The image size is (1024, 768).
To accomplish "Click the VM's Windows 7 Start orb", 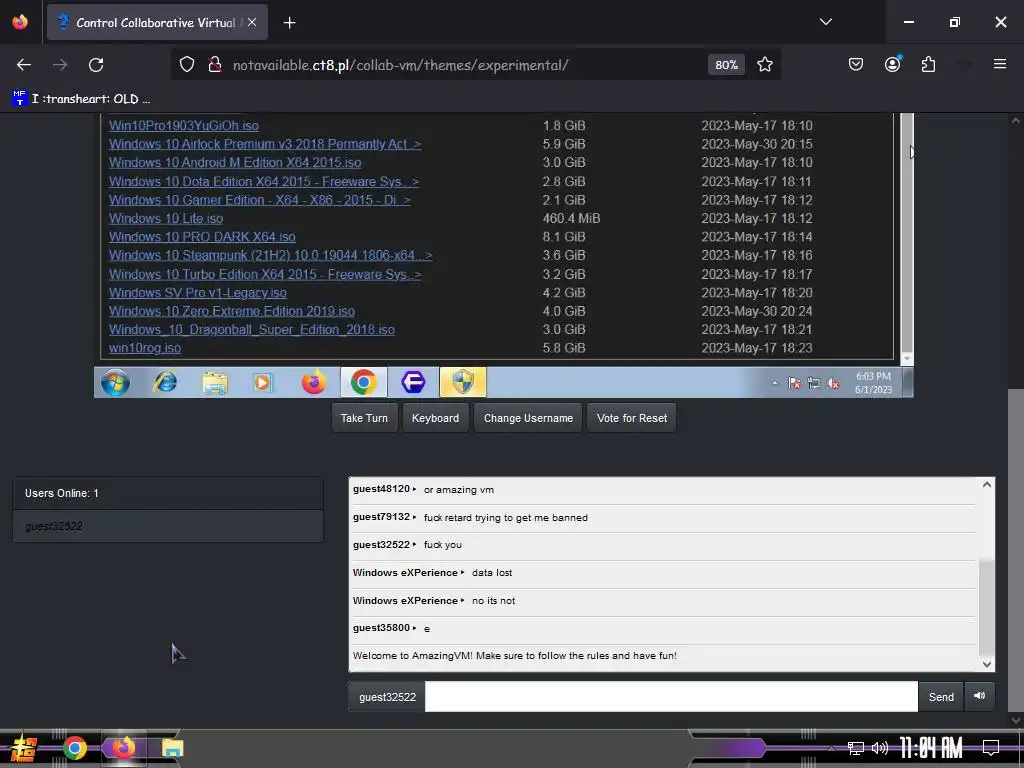I will [115, 382].
